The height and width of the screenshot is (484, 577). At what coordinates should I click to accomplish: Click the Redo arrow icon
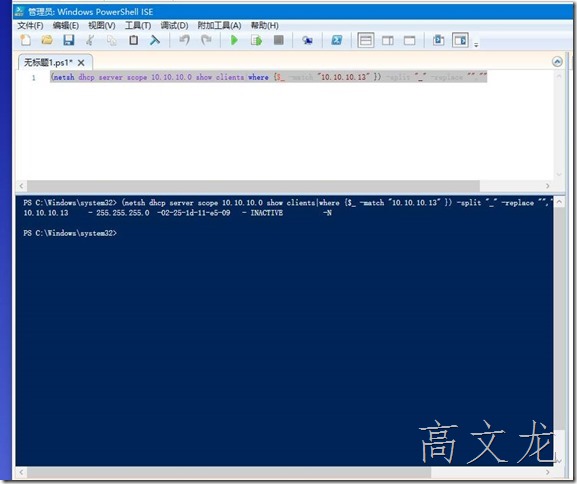click(206, 40)
